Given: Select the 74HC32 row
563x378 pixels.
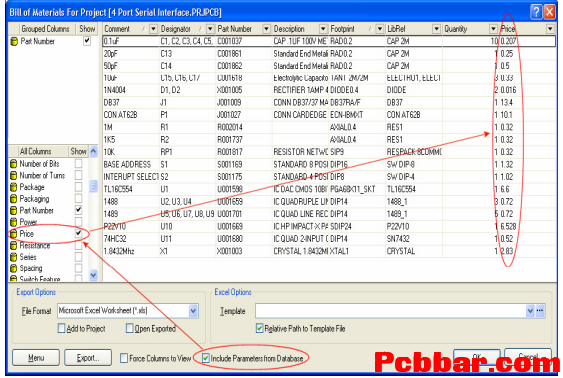Looking at the screenshot, I should [x=329, y=239].
